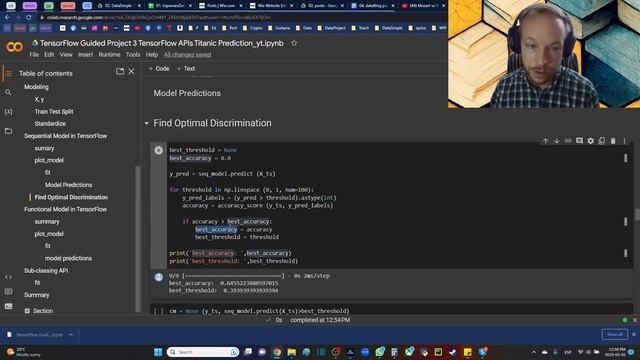The image size is (640, 360).
Task: Go to Sequential Model in TensorFlow
Action: click(65, 136)
